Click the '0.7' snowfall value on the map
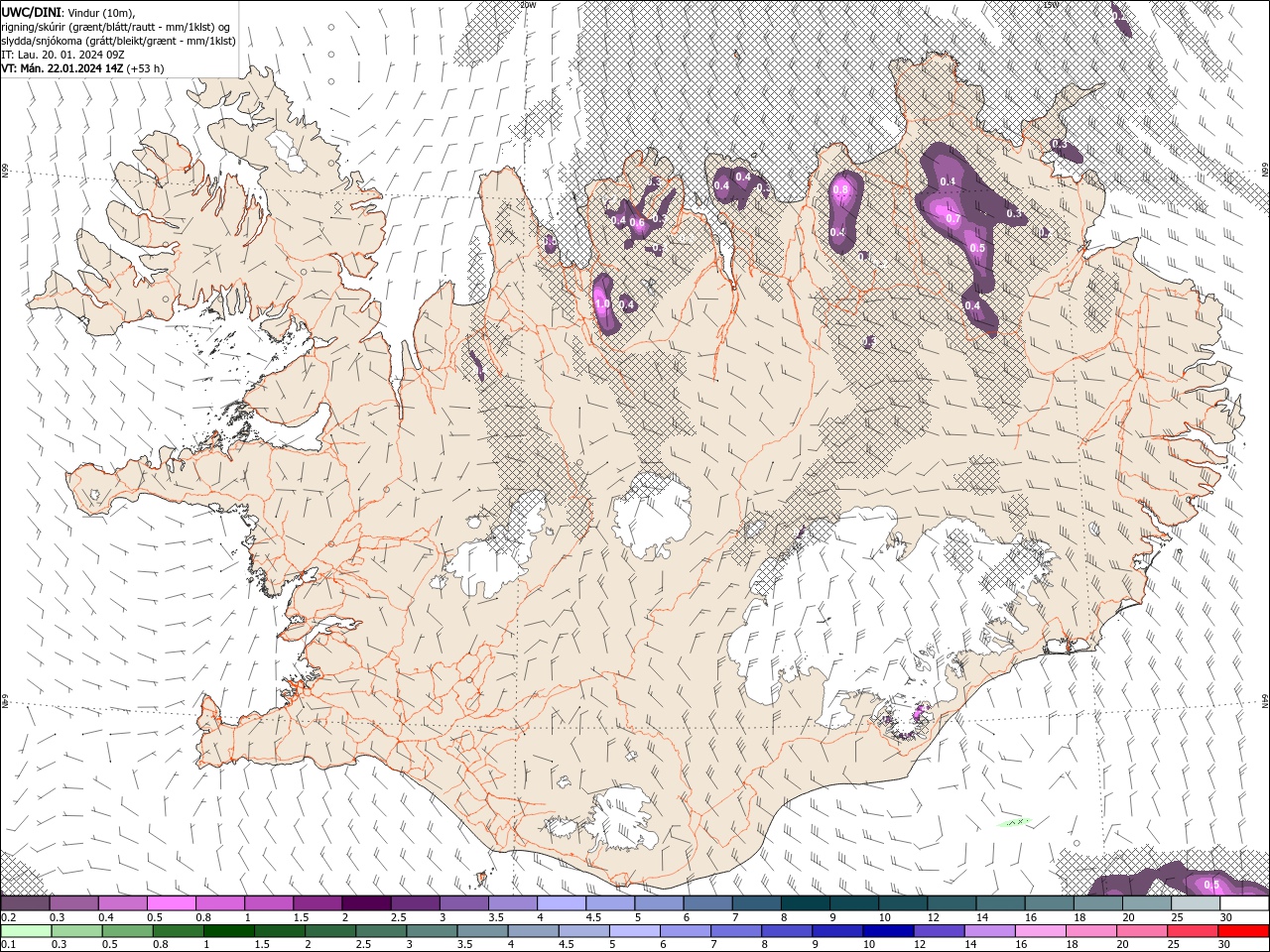 (x=953, y=218)
